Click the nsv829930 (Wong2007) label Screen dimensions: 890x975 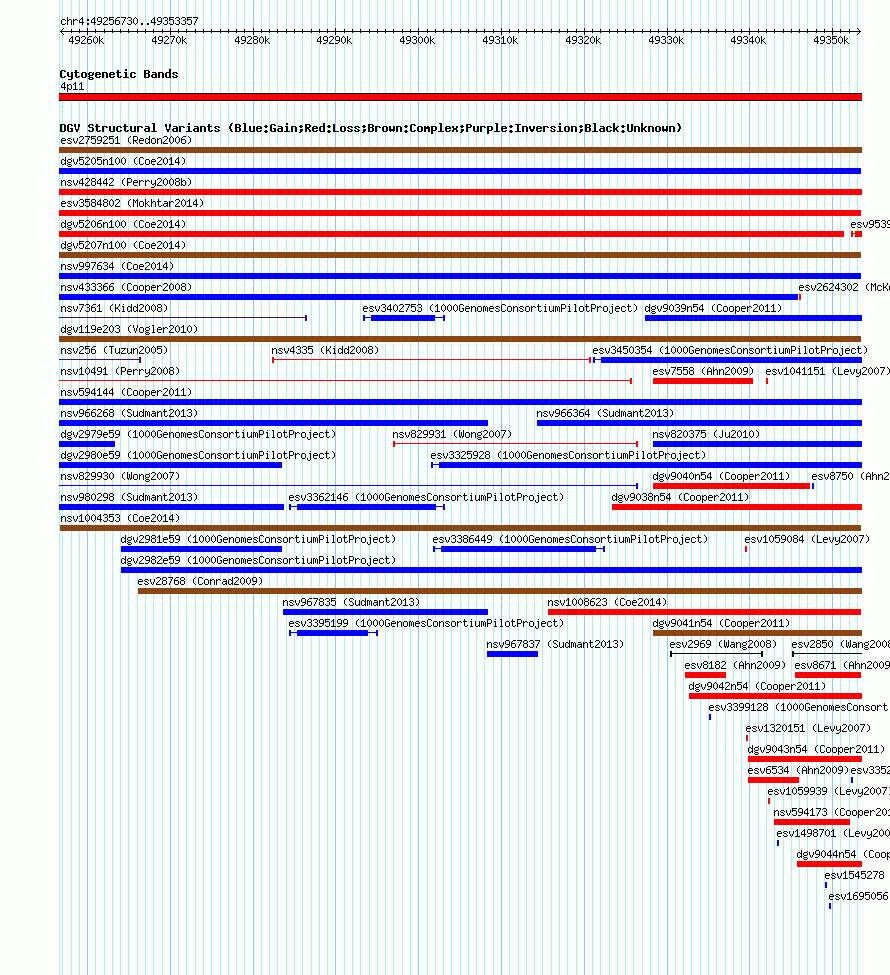120,476
